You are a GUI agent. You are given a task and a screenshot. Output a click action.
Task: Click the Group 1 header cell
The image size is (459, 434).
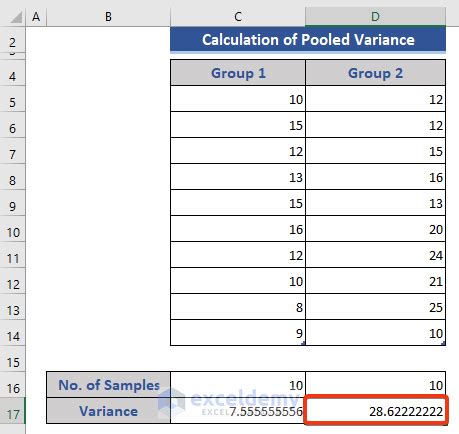(x=238, y=73)
